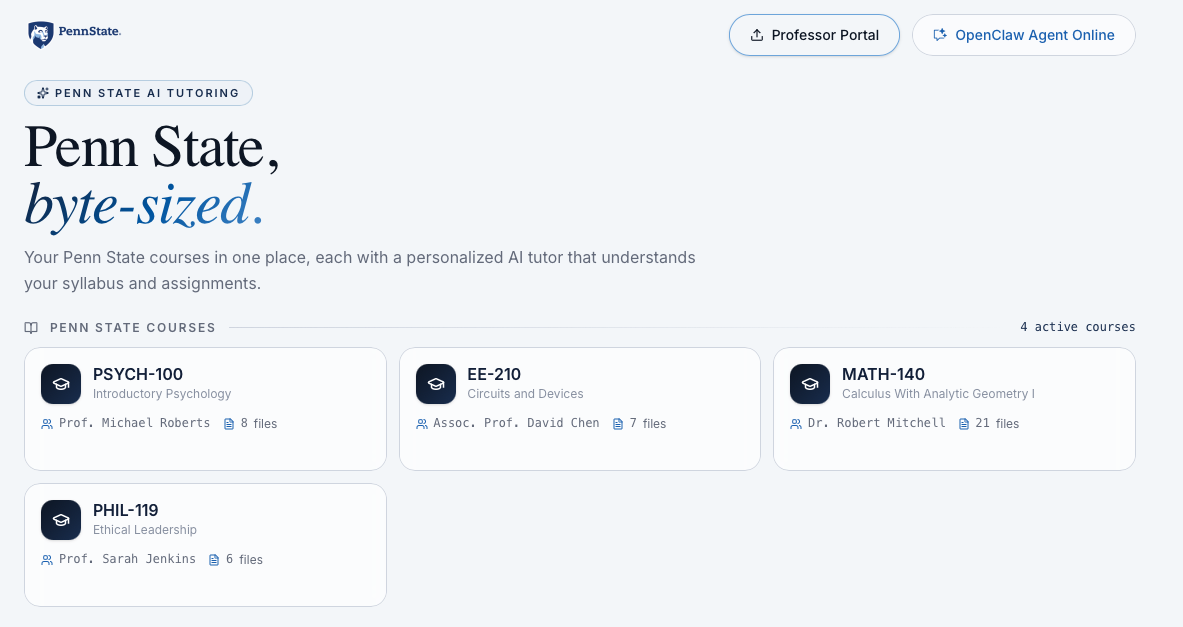Click the book icon beside Penn State Courses
The height and width of the screenshot is (627, 1183).
32,328
